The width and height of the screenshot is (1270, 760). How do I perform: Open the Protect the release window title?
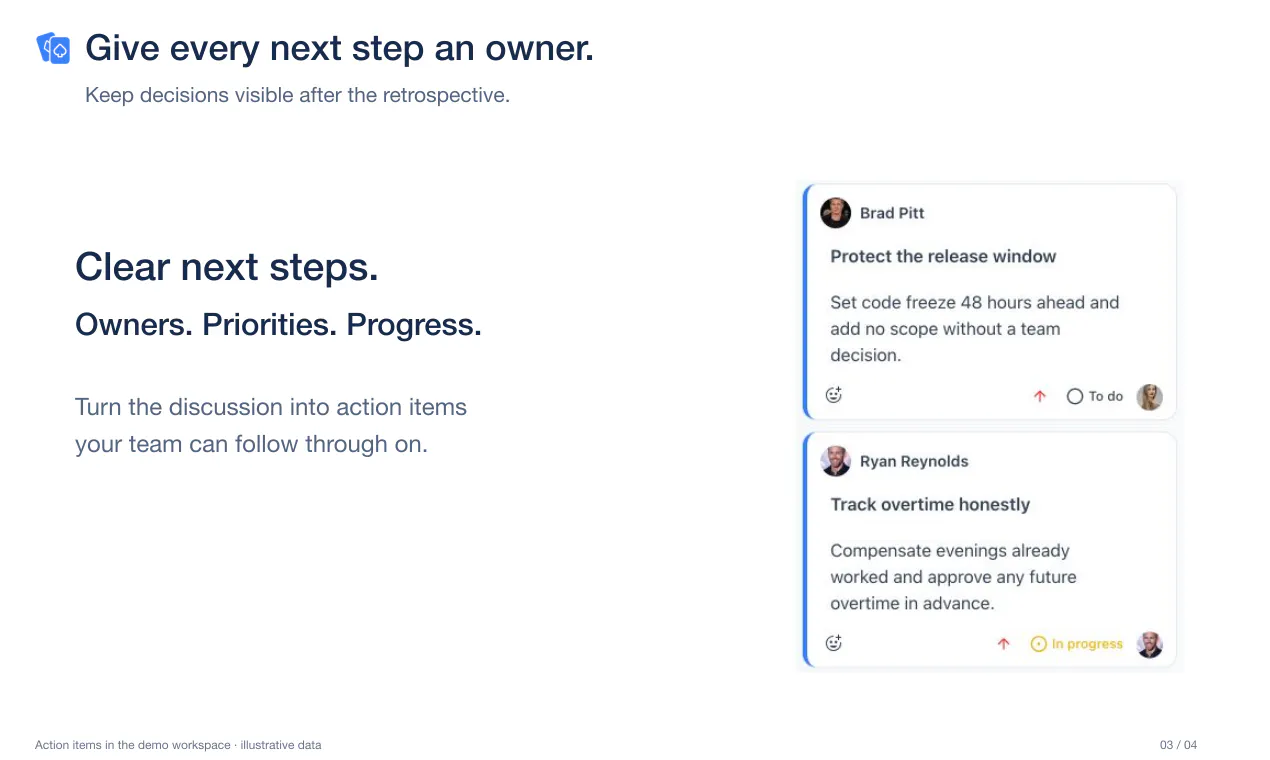click(943, 256)
